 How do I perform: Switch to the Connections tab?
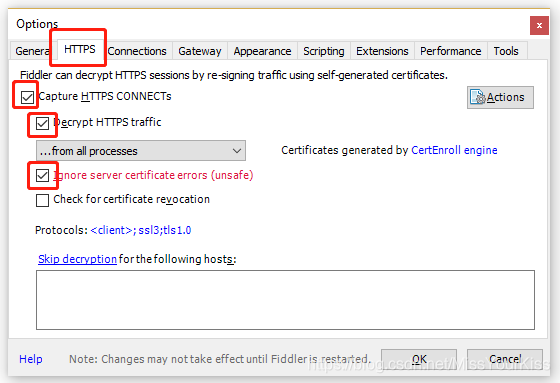[137, 51]
